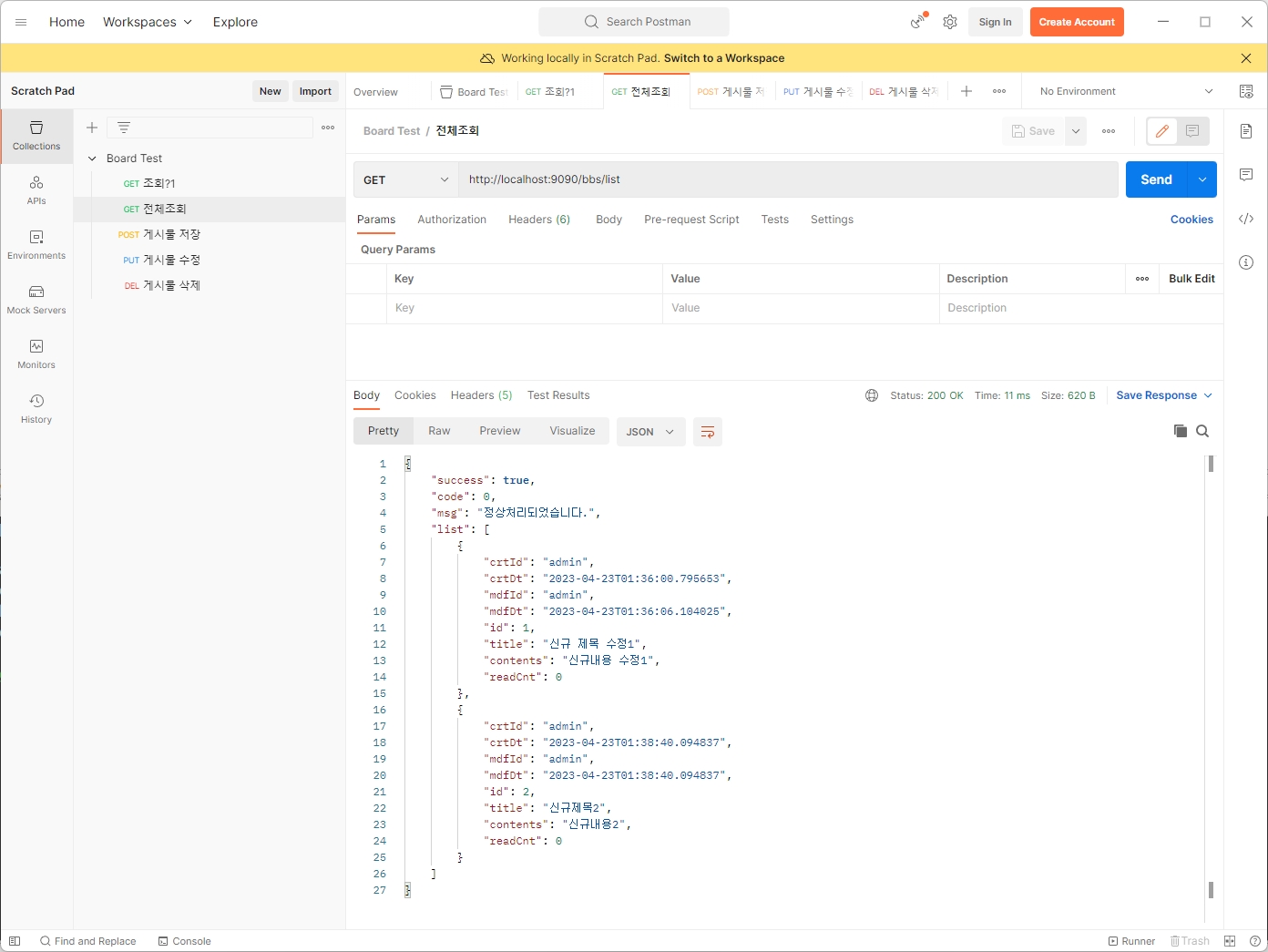
Task: Toggle the response line wrap icon
Action: coord(708,432)
